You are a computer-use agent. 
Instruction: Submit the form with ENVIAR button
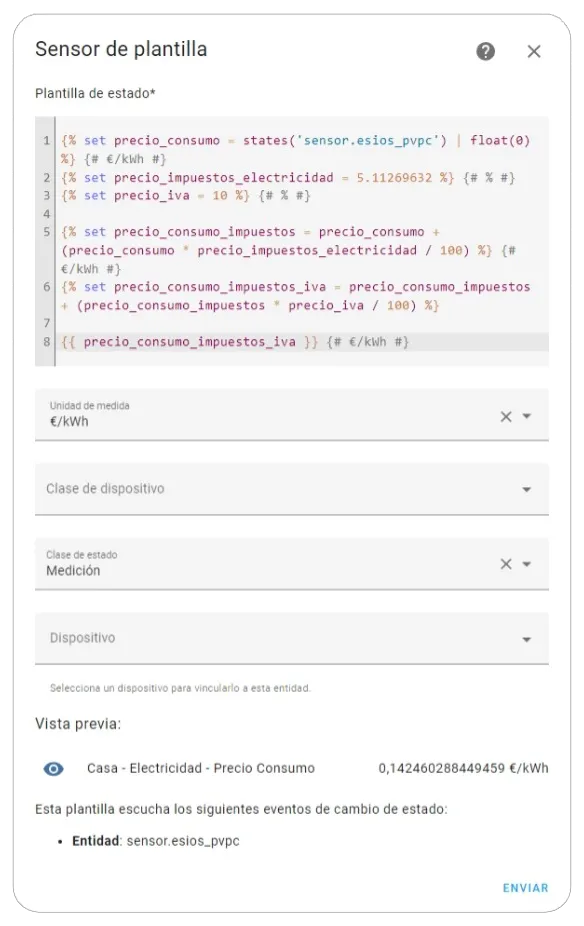coord(526,888)
